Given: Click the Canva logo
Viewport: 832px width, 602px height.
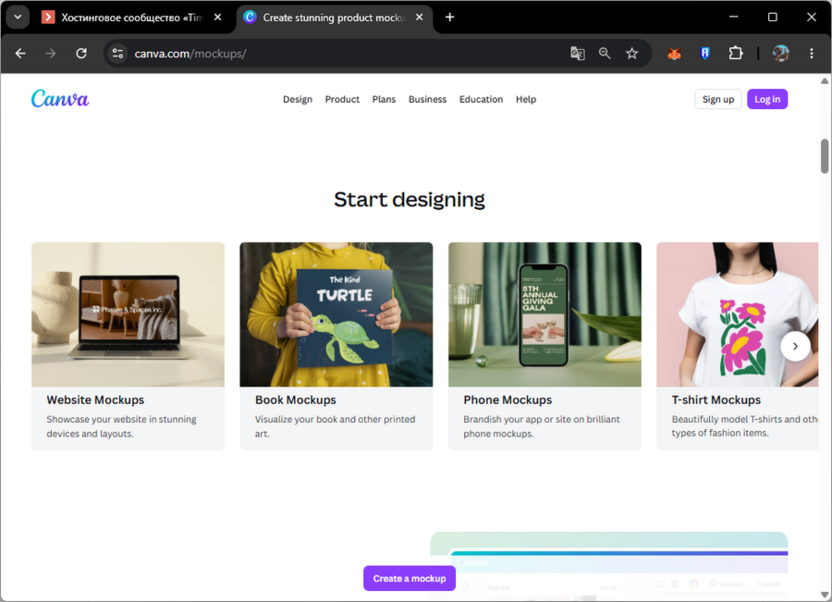Looking at the screenshot, I should point(60,99).
